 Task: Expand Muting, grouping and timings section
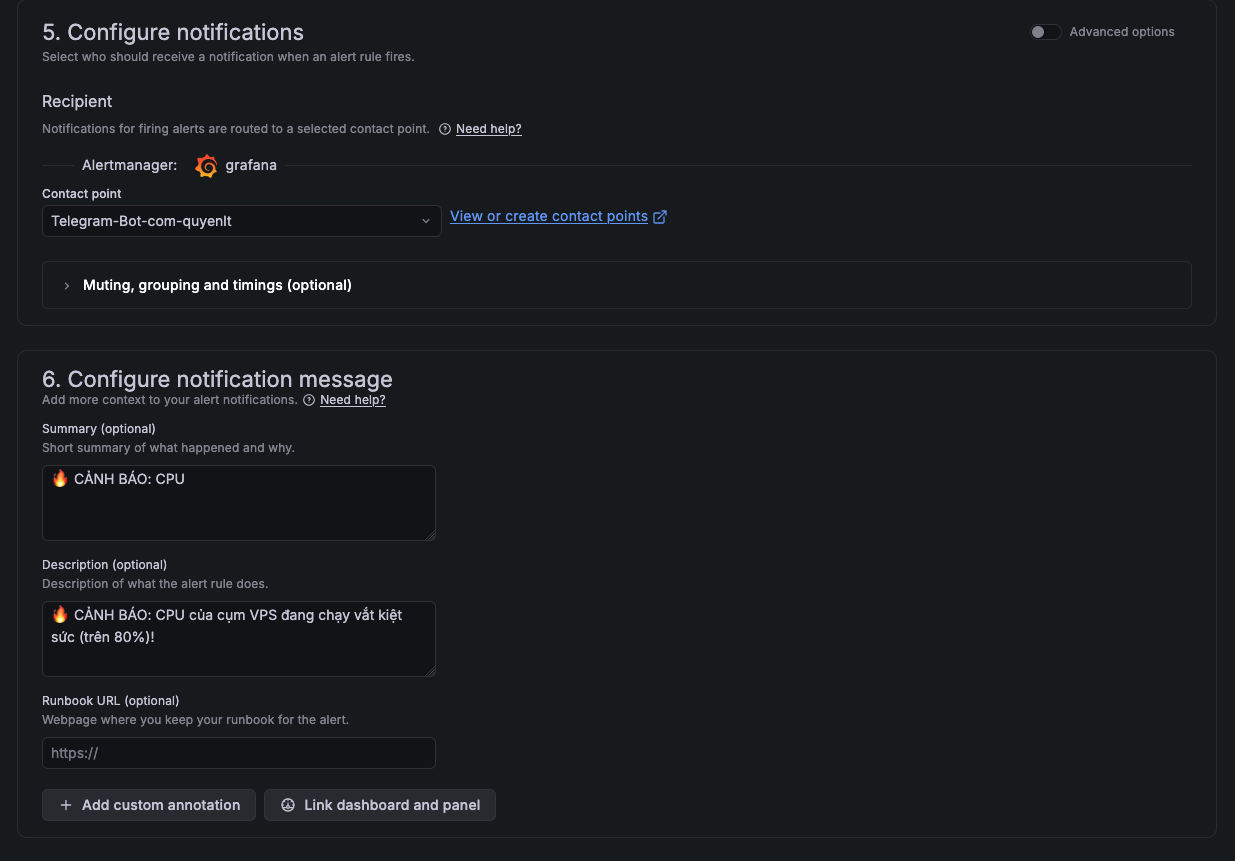click(217, 285)
